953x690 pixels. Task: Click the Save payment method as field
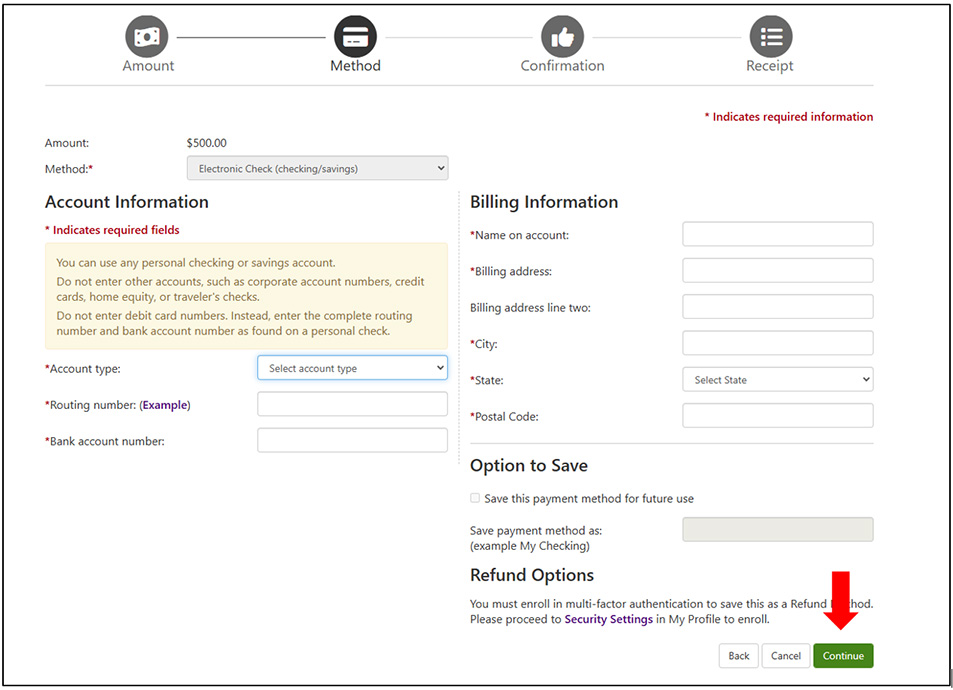[777, 530]
